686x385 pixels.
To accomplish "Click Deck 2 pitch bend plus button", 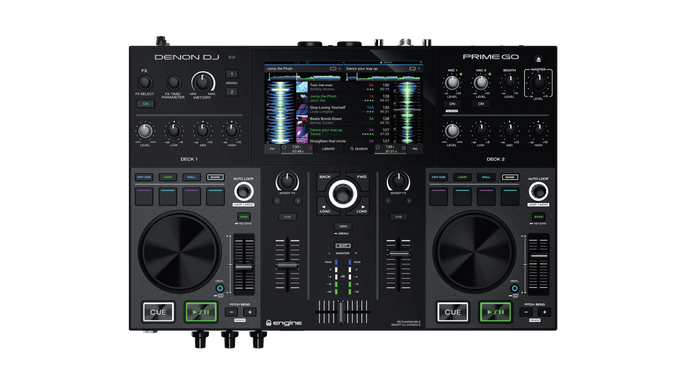I will point(544,312).
